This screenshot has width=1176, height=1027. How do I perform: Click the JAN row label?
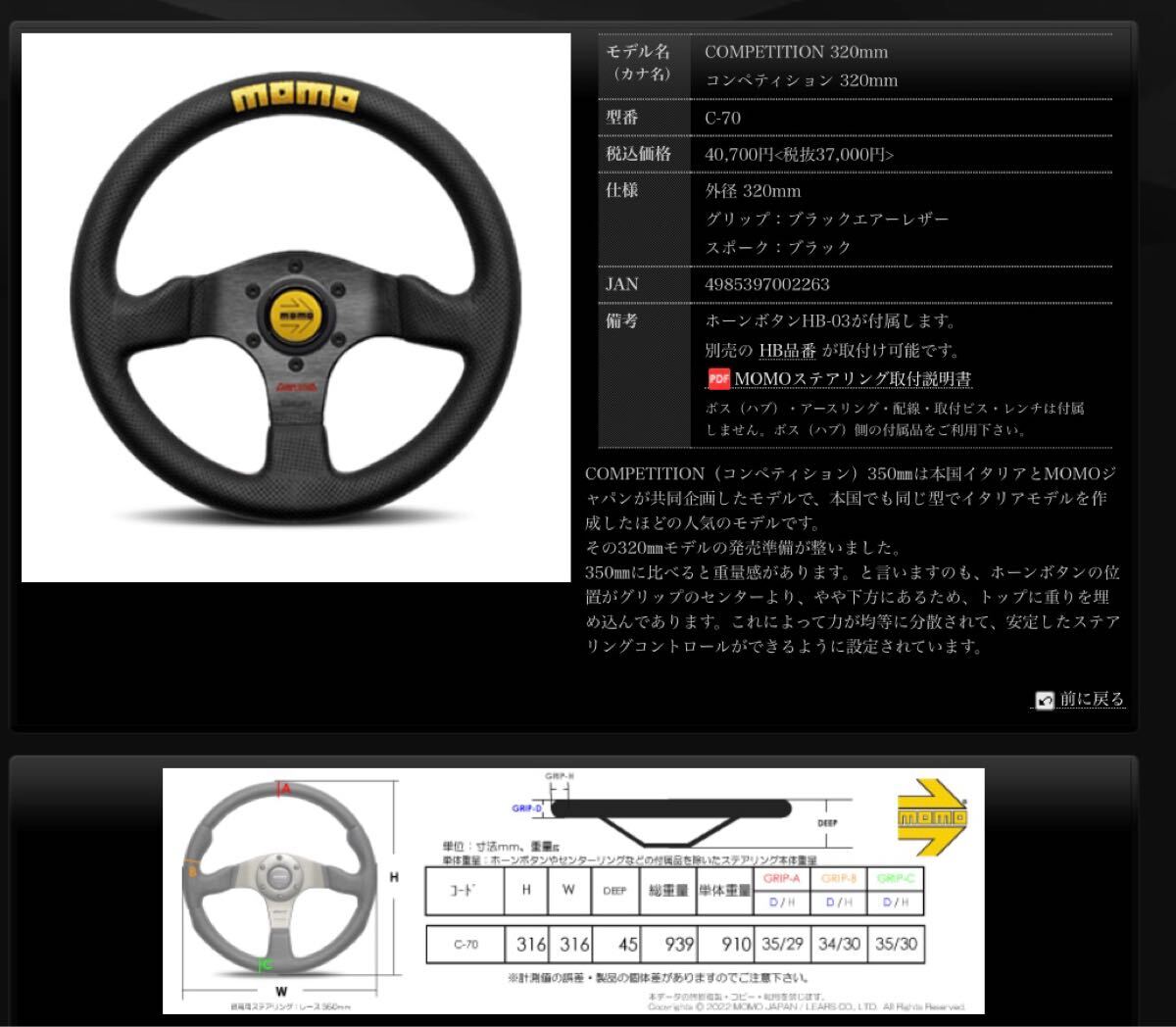click(x=621, y=284)
